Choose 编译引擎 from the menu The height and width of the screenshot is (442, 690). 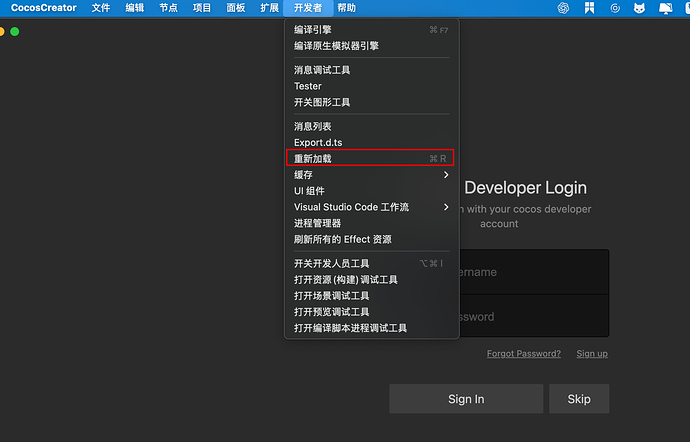(x=372, y=30)
